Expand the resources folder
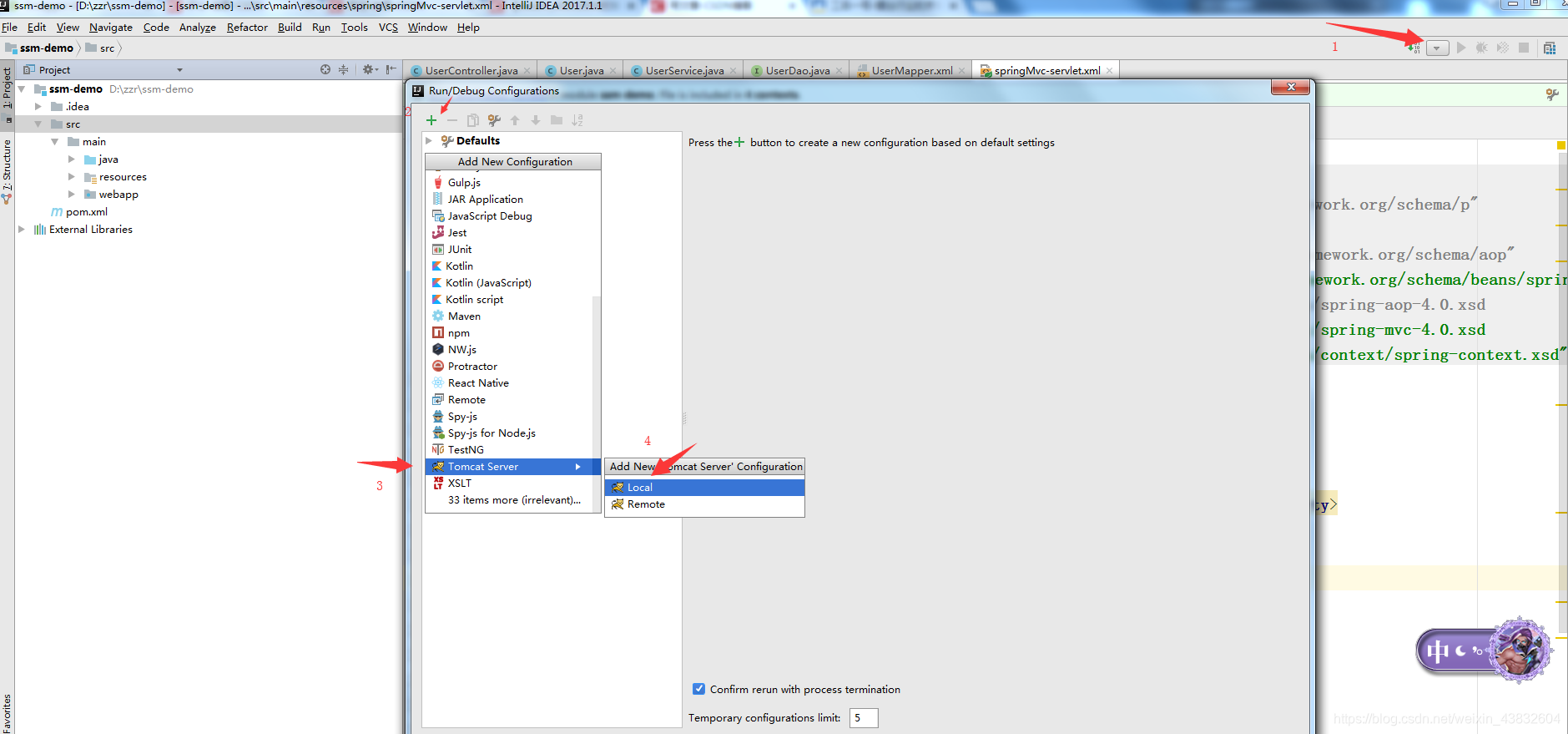Image resolution: width=1568 pixels, height=734 pixels. coord(72,177)
